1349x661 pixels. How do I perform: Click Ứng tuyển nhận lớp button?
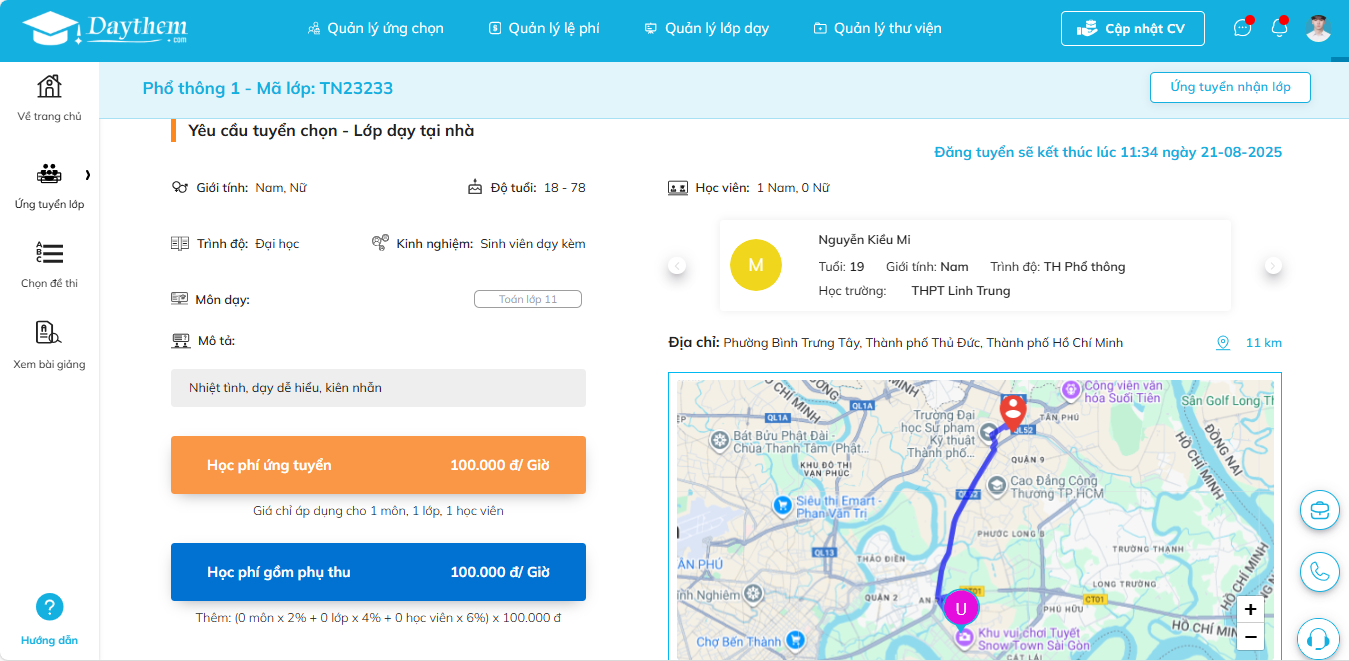click(1230, 87)
